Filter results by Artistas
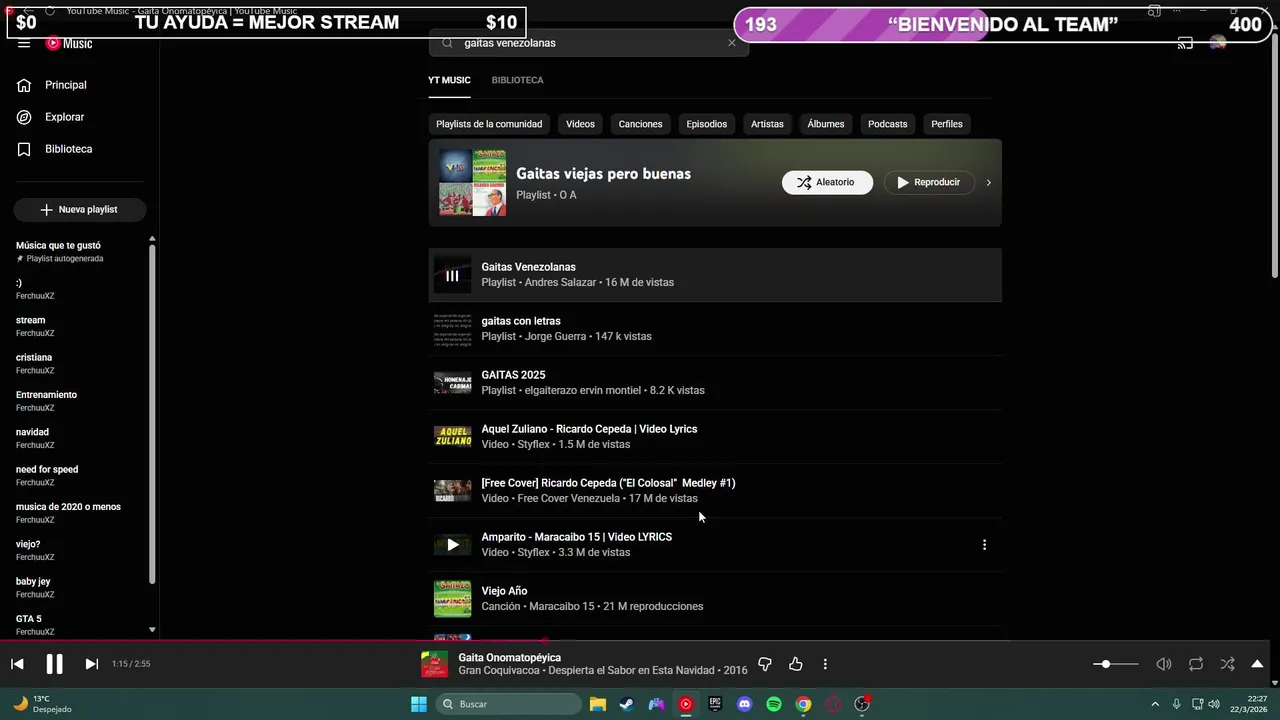1280x720 pixels. coord(767,124)
